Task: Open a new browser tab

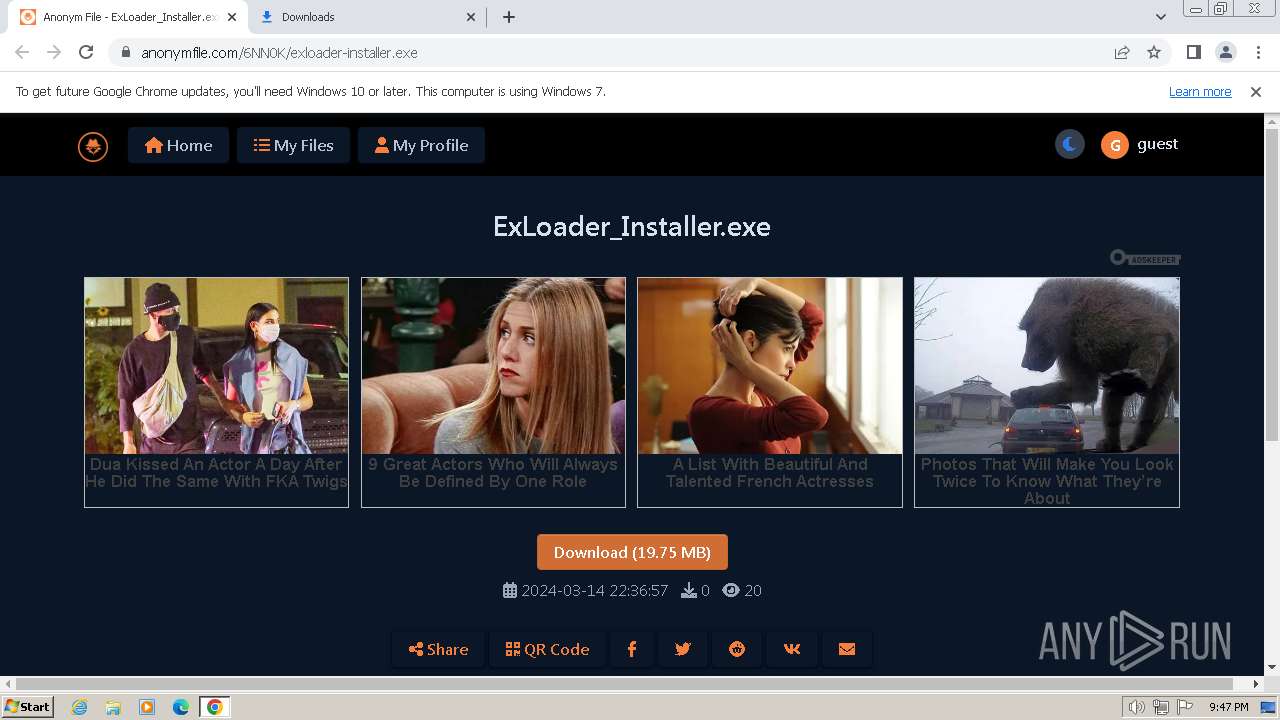Action: click(x=509, y=17)
